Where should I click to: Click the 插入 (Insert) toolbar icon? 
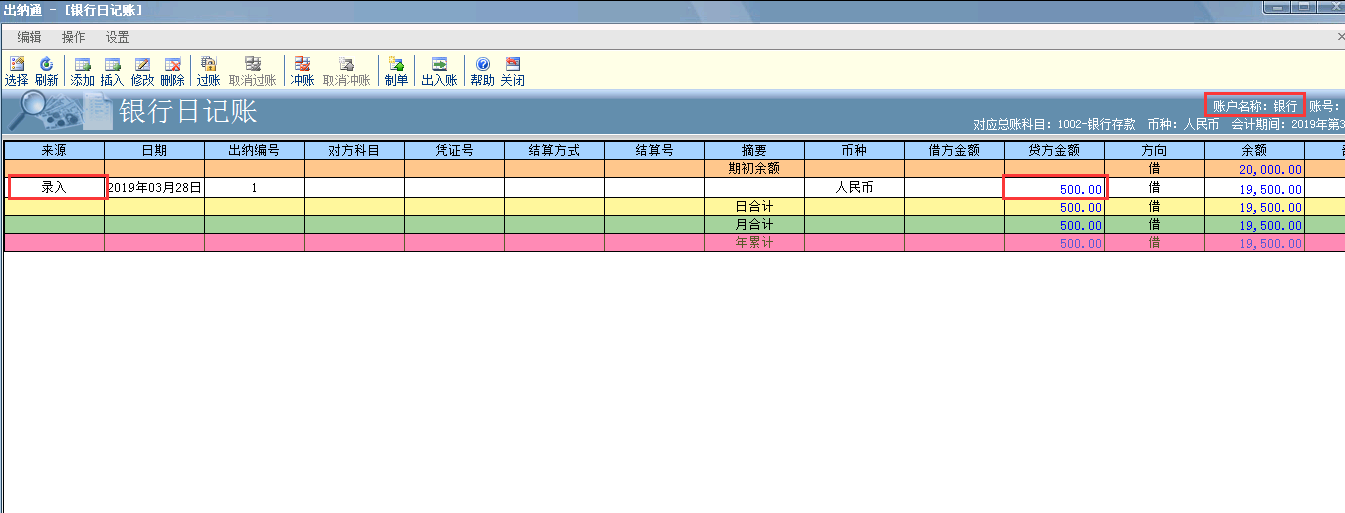click(112, 71)
